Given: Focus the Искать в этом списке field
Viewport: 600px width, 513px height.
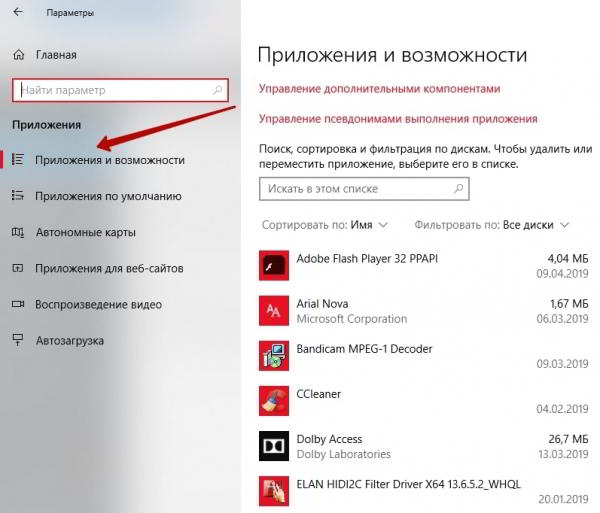Looking at the screenshot, I should [364, 189].
